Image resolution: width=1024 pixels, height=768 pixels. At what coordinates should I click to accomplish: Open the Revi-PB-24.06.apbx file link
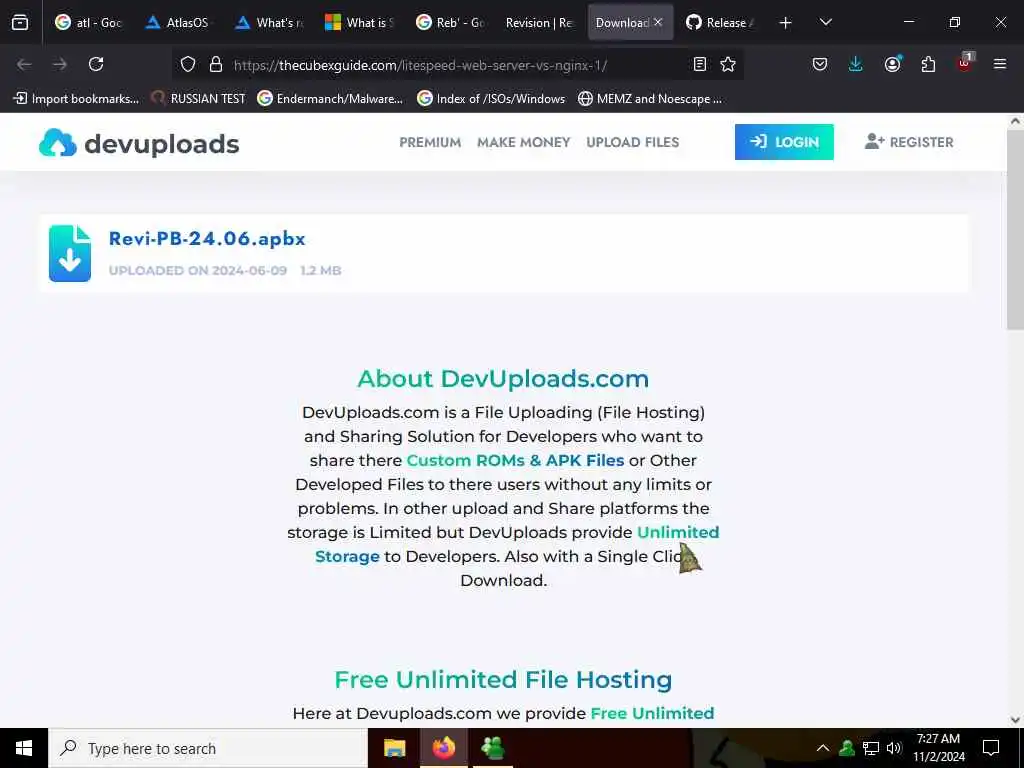click(x=207, y=238)
